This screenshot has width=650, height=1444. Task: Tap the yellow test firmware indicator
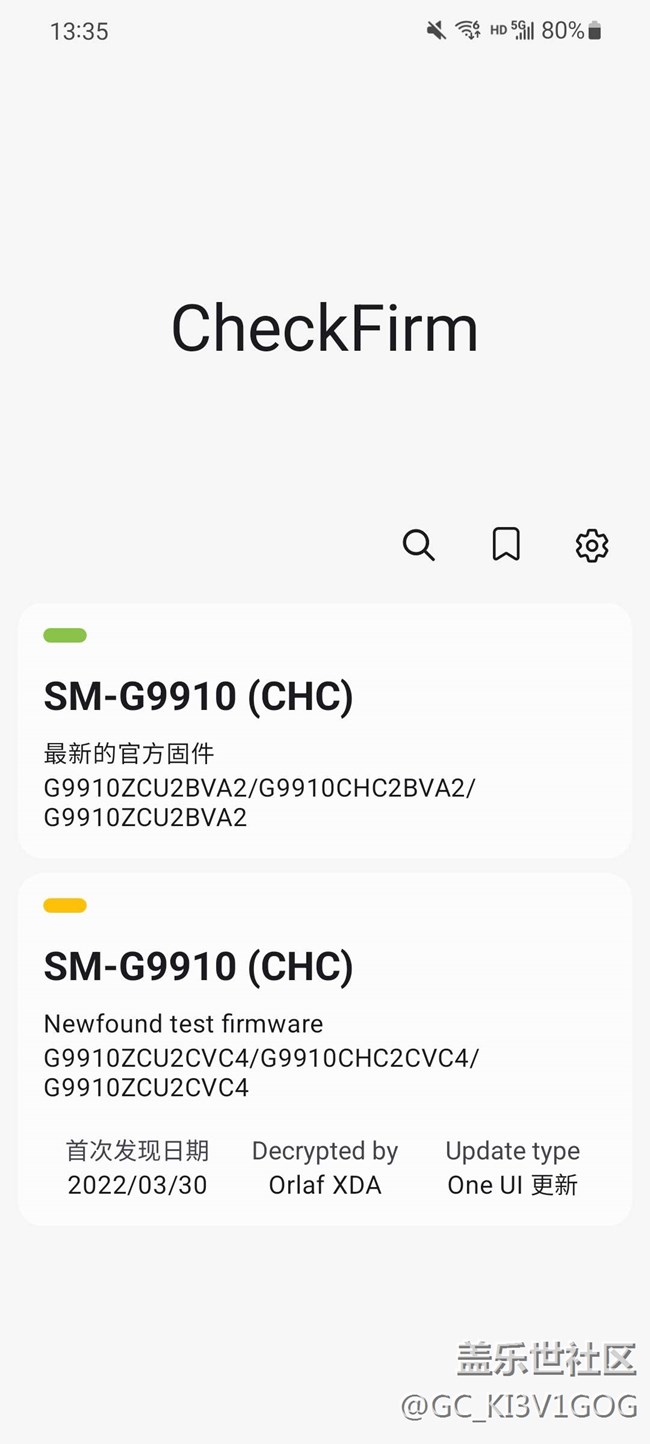point(65,905)
